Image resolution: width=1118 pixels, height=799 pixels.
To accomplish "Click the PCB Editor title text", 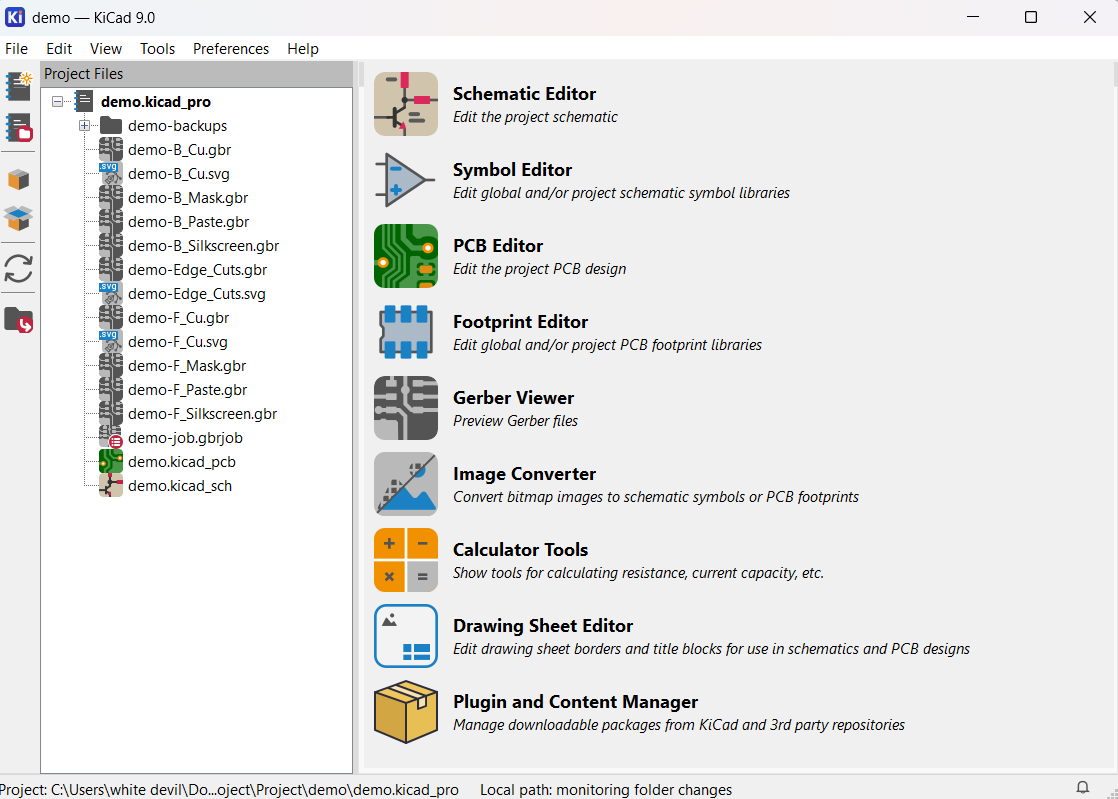I will pos(498,246).
